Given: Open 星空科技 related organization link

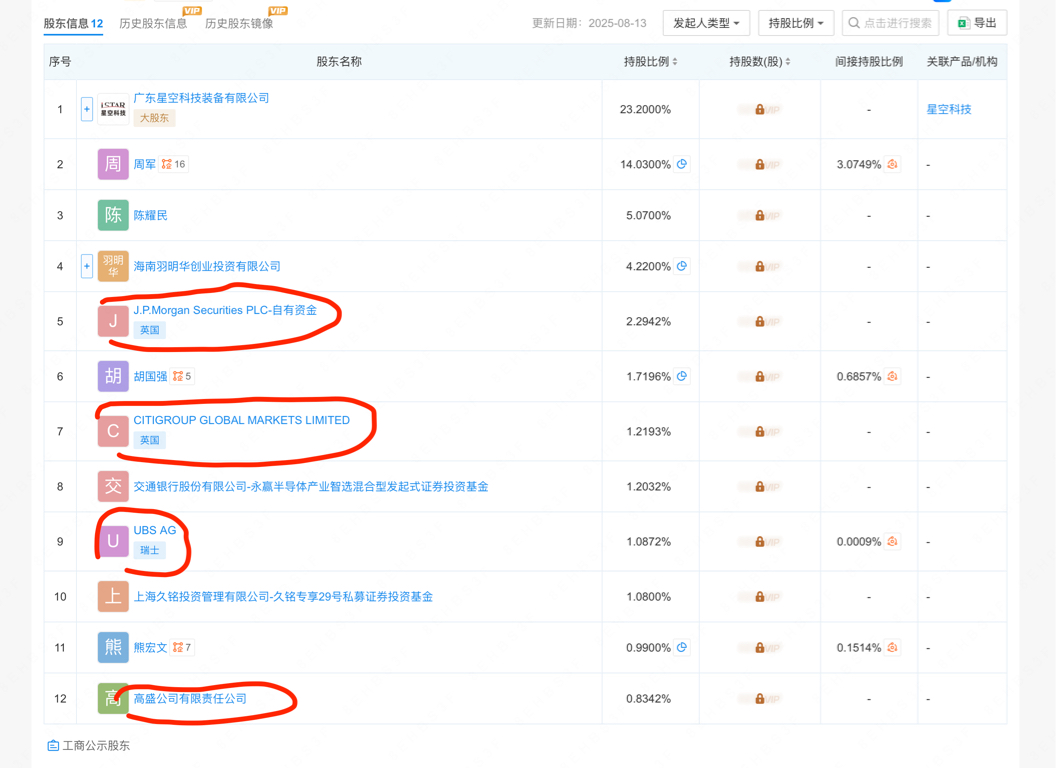Looking at the screenshot, I should [949, 109].
